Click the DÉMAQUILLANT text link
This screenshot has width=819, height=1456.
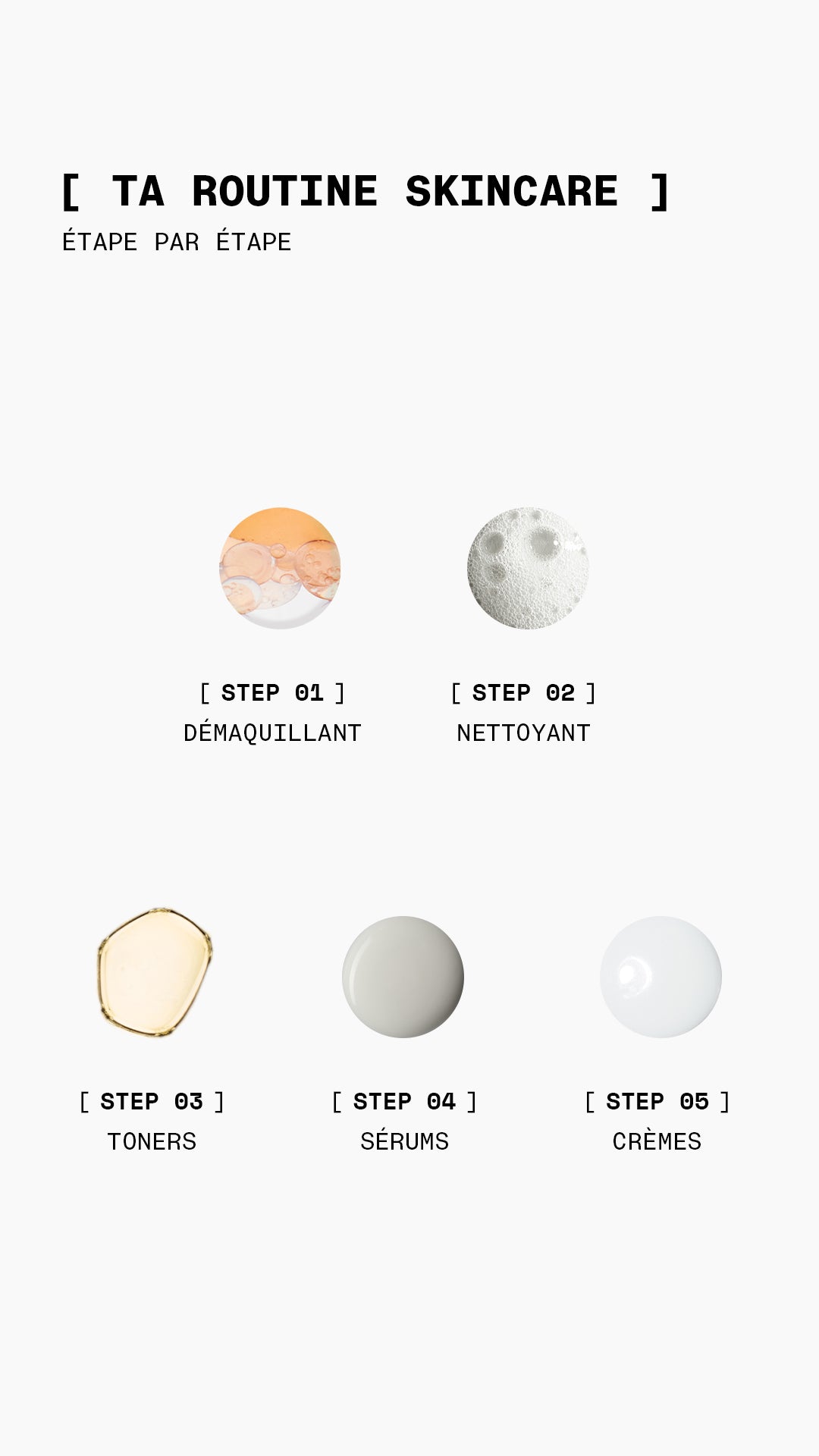pos(272,732)
